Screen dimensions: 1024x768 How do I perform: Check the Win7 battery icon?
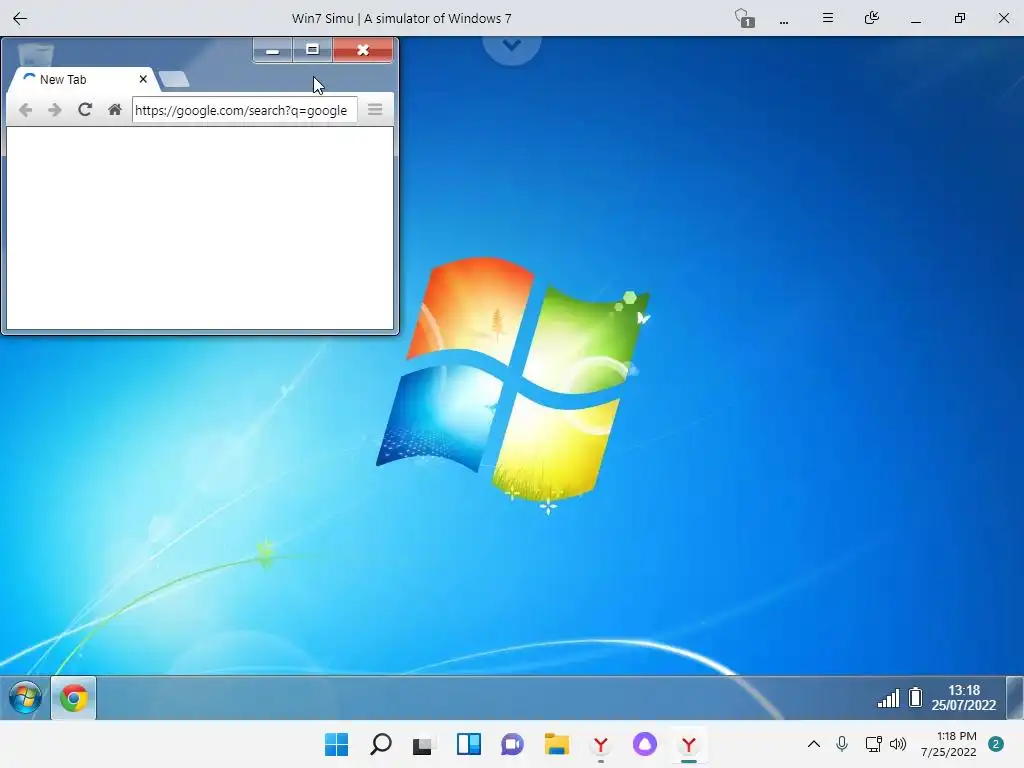[x=916, y=697]
